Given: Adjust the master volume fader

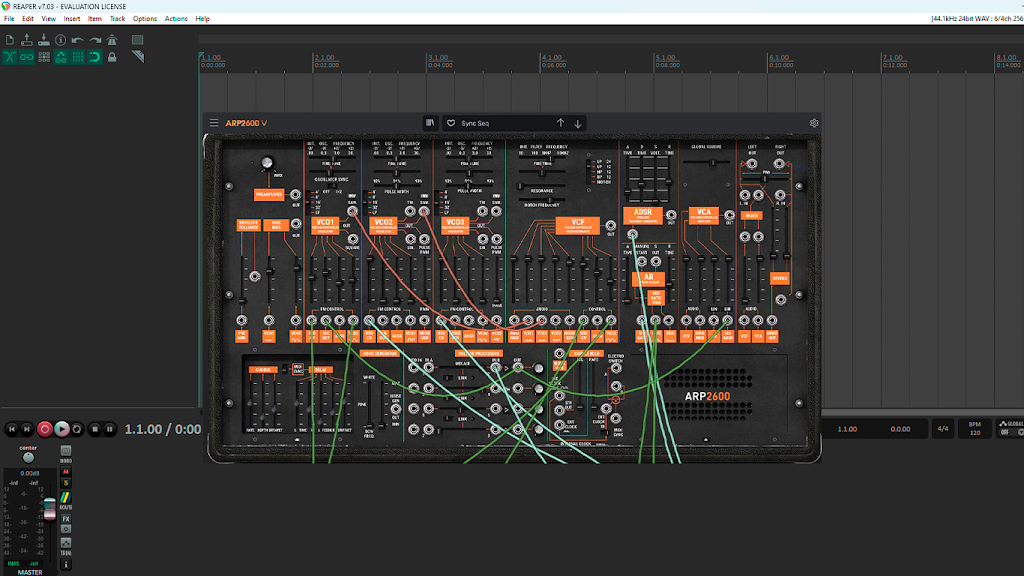Looking at the screenshot, I should (50, 508).
